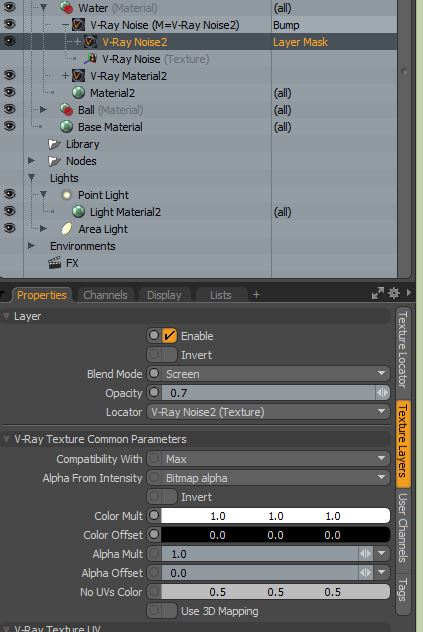The width and height of the screenshot is (423, 632).
Task: Click the Library folder icon
Action: [54, 144]
